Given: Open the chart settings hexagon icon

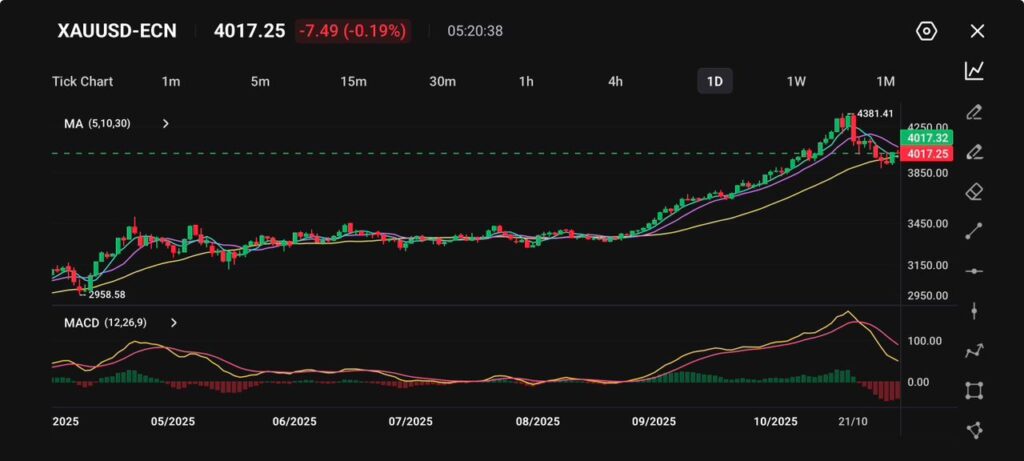Looking at the screenshot, I should [926, 31].
